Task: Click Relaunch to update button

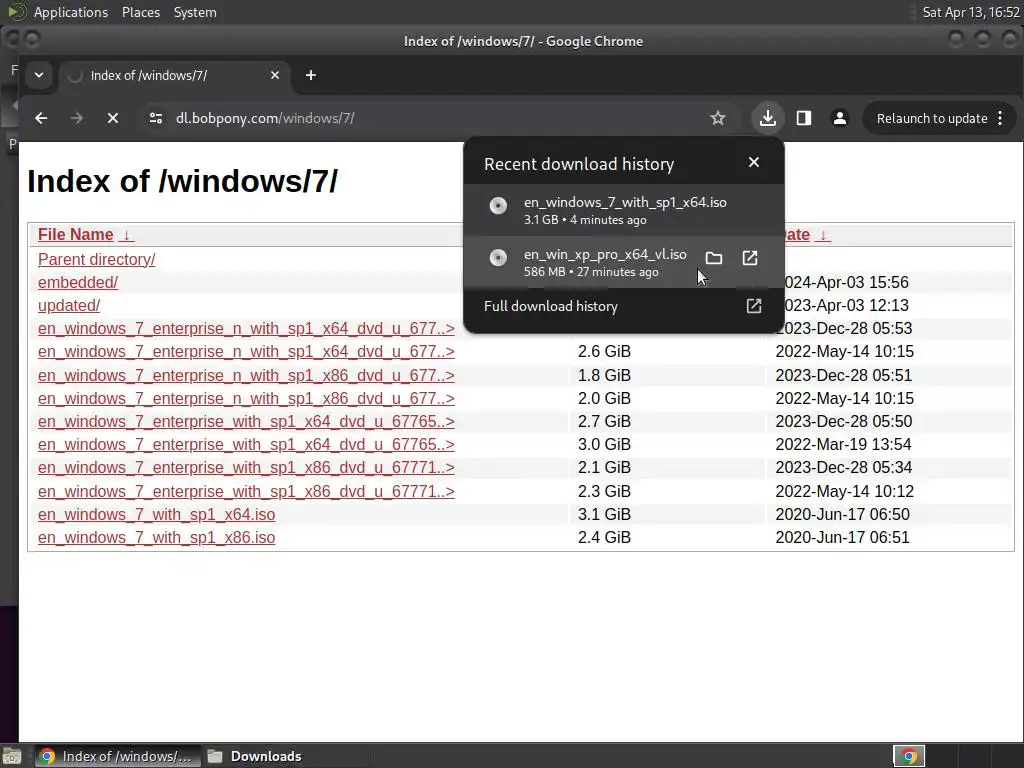Action: 932,118
